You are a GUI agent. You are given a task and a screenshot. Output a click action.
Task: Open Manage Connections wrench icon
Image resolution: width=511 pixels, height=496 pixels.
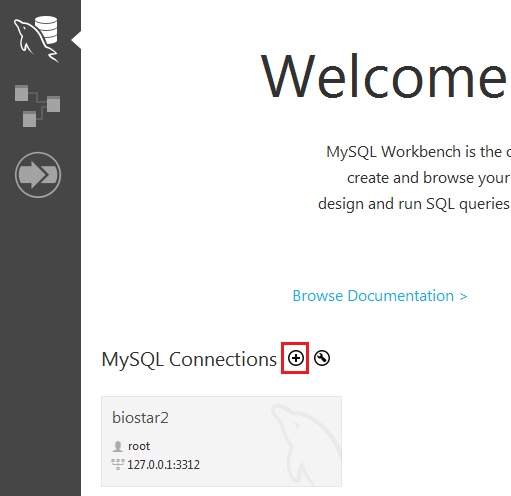(x=322, y=358)
